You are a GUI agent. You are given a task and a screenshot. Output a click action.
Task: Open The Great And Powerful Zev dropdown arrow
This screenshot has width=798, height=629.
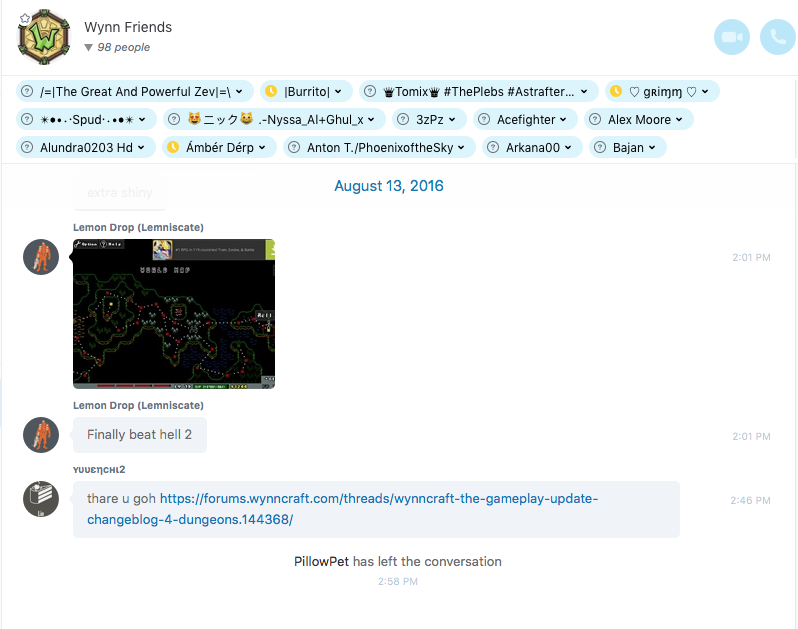pyautogui.click(x=239, y=92)
